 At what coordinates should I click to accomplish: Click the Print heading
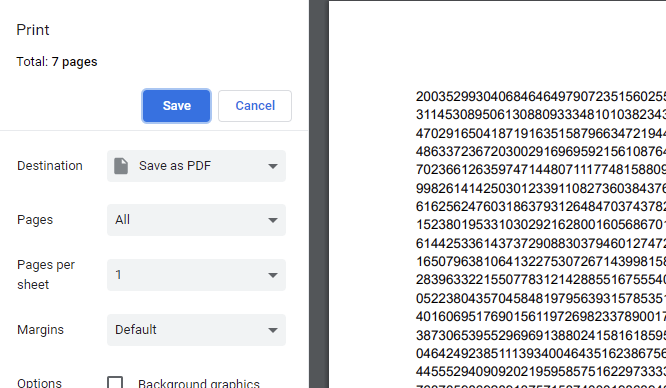click(x=33, y=30)
